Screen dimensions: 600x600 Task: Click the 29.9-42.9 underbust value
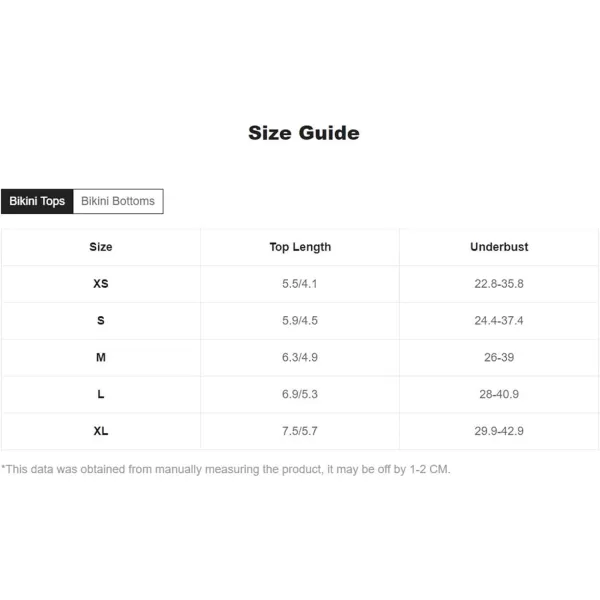click(x=499, y=431)
